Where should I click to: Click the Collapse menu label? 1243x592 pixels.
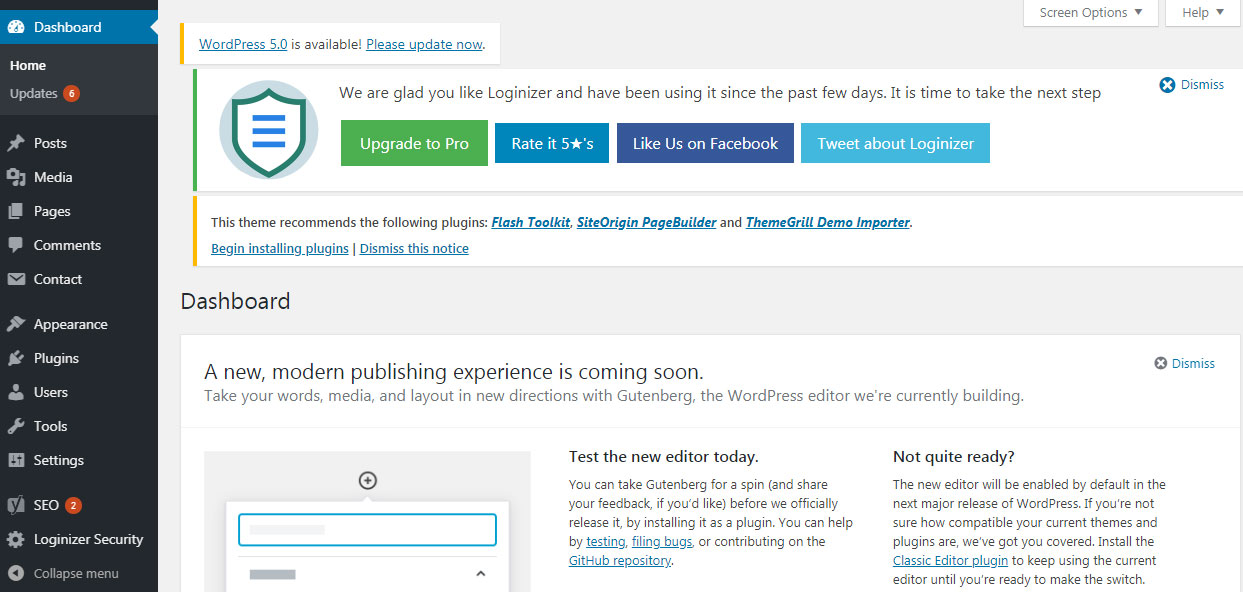click(x=76, y=574)
